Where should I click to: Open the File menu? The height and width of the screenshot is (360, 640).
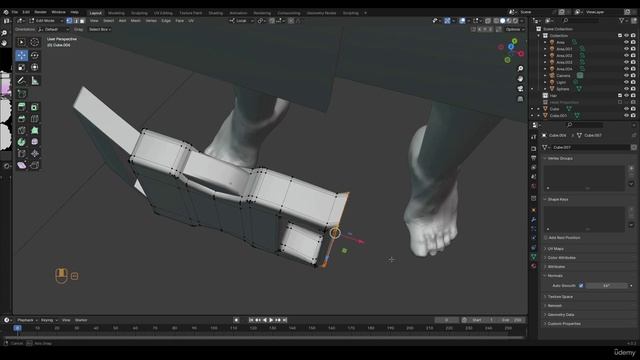tap(15, 12)
